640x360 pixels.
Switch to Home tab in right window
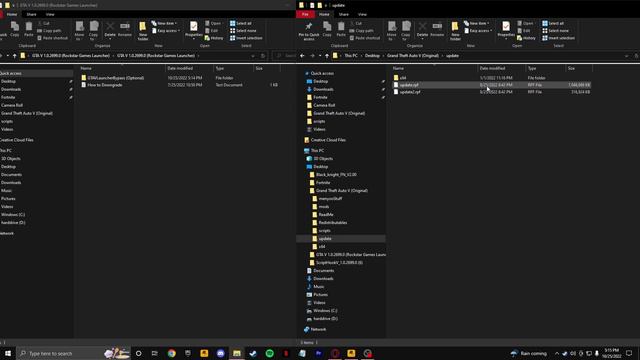pos(324,14)
